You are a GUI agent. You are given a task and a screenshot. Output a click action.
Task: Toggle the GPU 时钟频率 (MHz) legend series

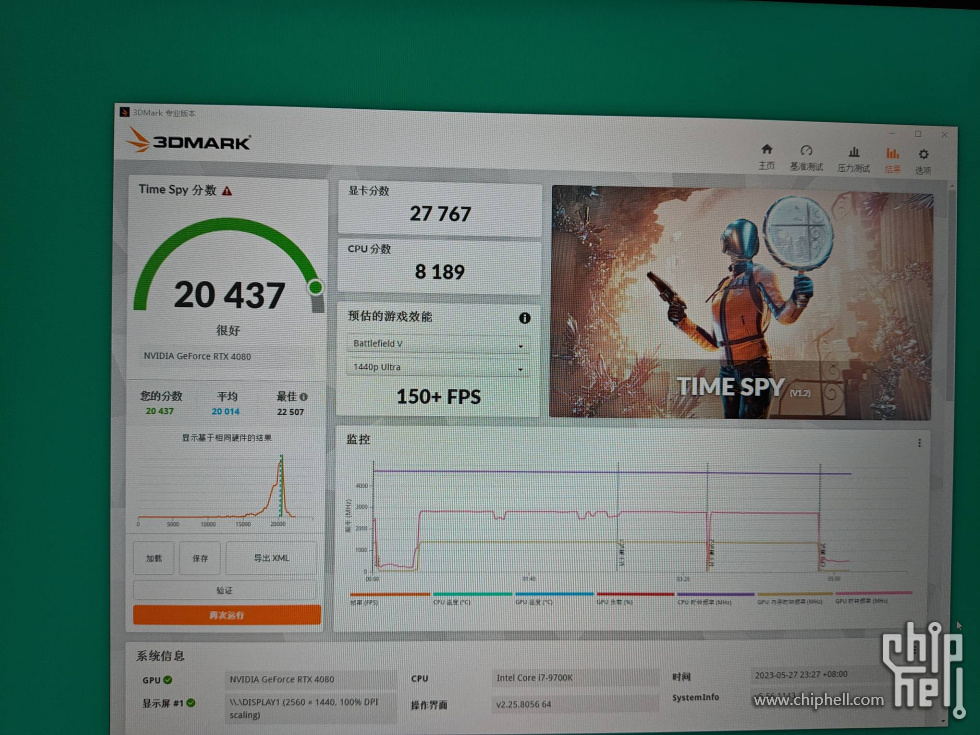[x=873, y=598]
